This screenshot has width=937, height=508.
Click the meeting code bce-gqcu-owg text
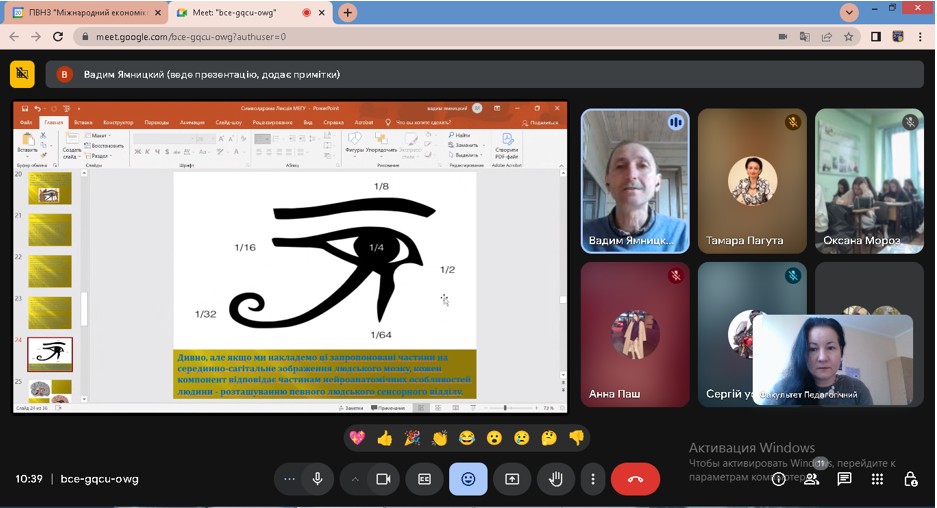coord(99,479)
